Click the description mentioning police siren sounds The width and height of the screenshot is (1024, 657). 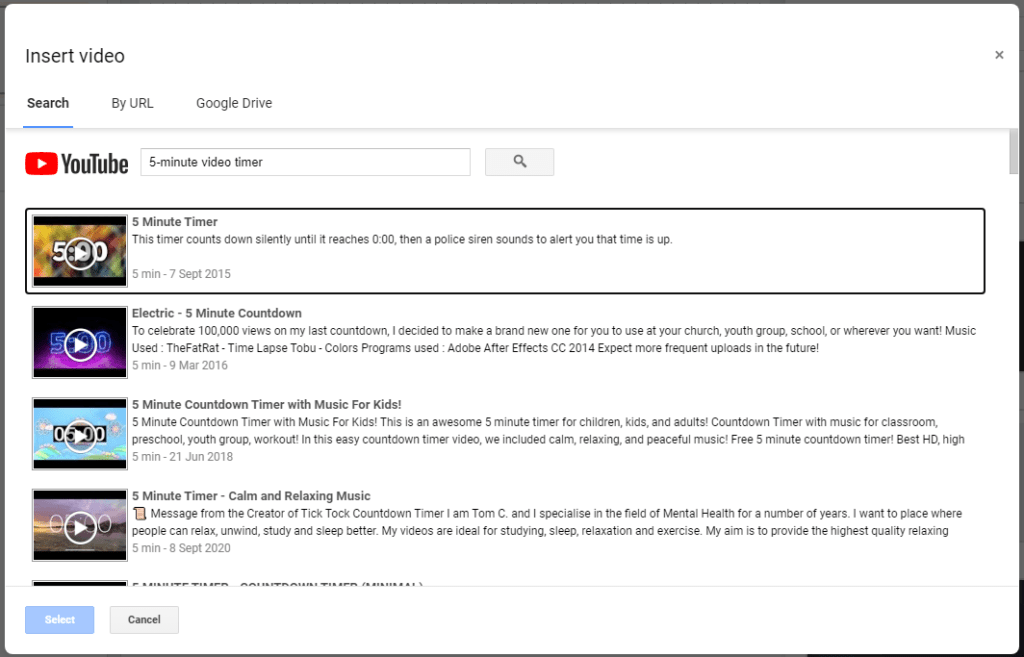[402, 240]
